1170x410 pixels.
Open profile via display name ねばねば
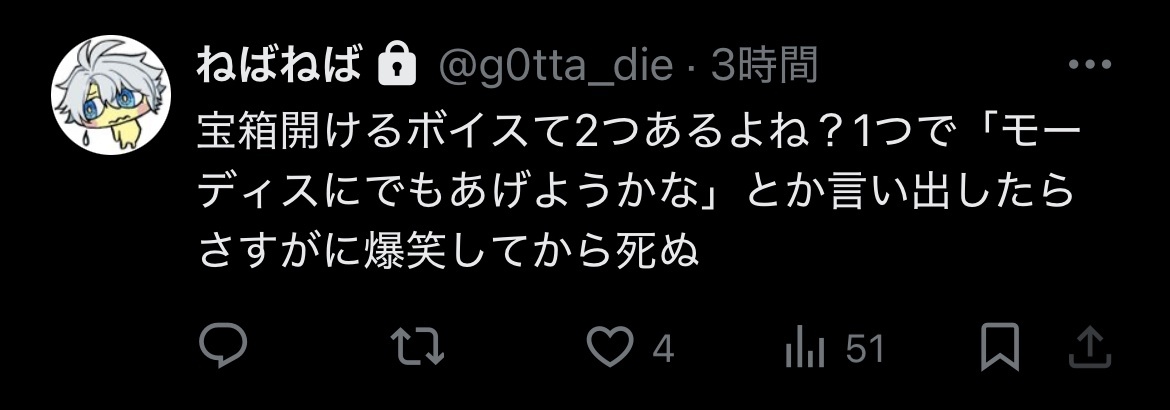point(279,66)
